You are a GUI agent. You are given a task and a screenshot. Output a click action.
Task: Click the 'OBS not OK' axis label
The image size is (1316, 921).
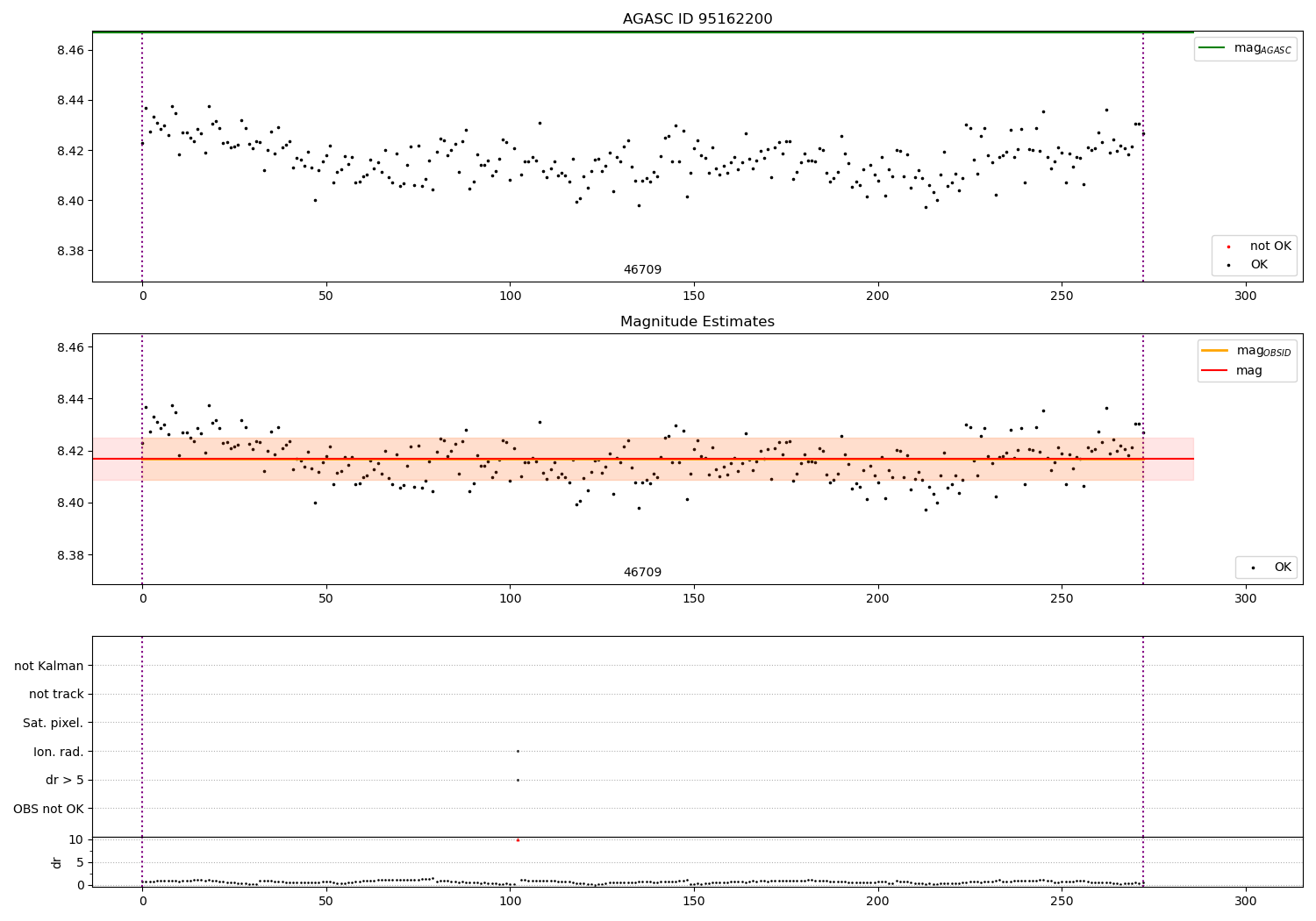coord(49,809)
